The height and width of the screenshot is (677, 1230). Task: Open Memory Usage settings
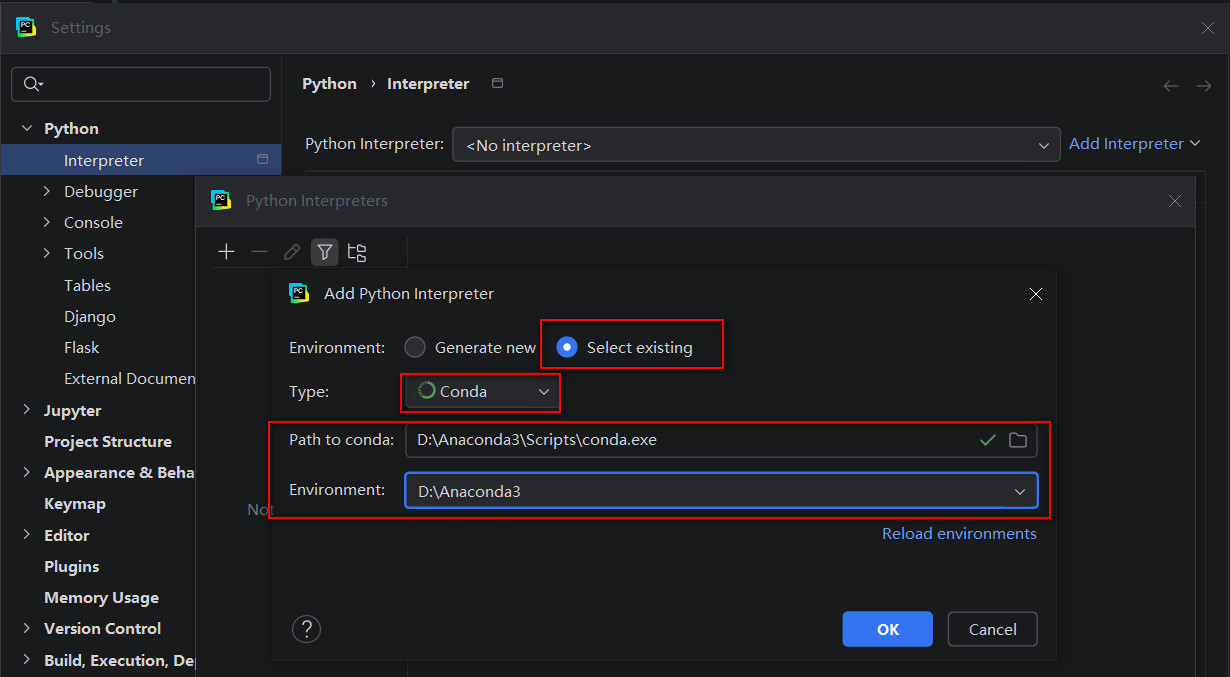pyautogui.click(x=101, y=597)
